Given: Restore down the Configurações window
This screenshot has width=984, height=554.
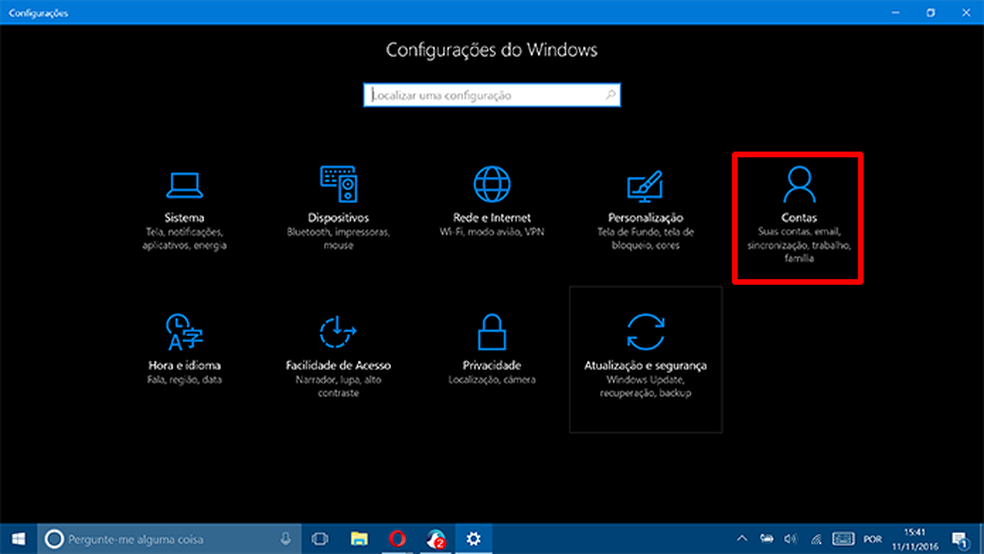Looking at the screenshot, I should click(931, 13).
